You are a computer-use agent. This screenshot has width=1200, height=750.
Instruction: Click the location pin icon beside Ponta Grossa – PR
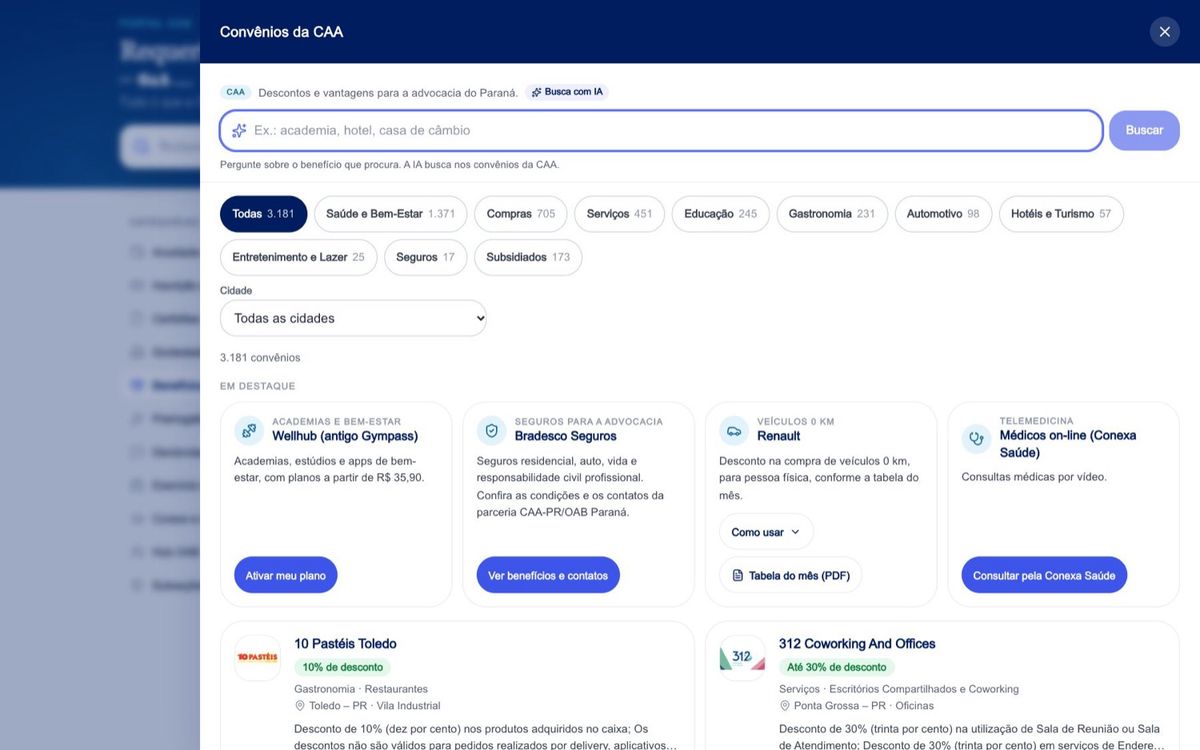785,706
